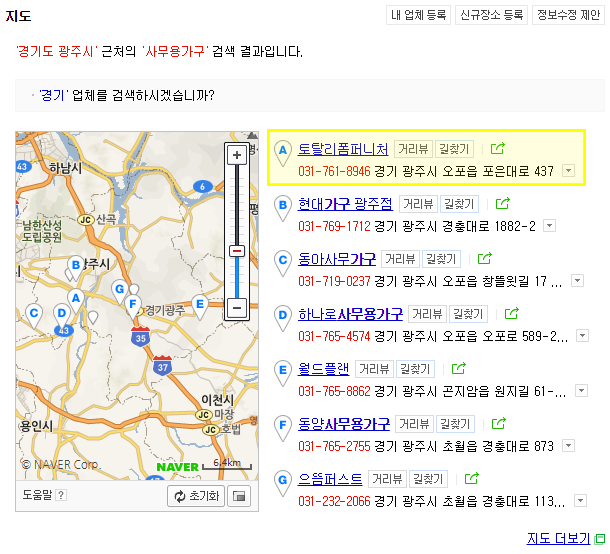Click 거리뷰 button for 동양사무용가구
Screen dimensions: 610x554
pyautogui.click(x=414, y=424)
